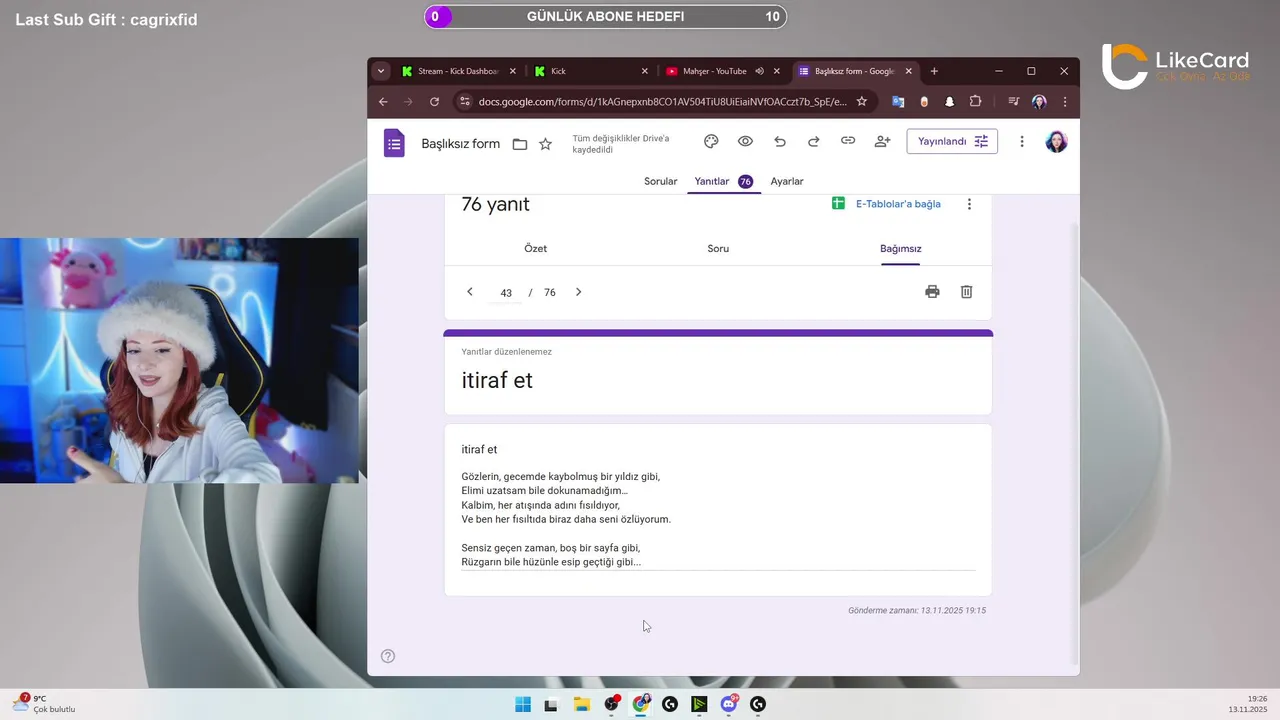Move form to folder icon
Screen dimensions: 1280x720
click(520, 144)
